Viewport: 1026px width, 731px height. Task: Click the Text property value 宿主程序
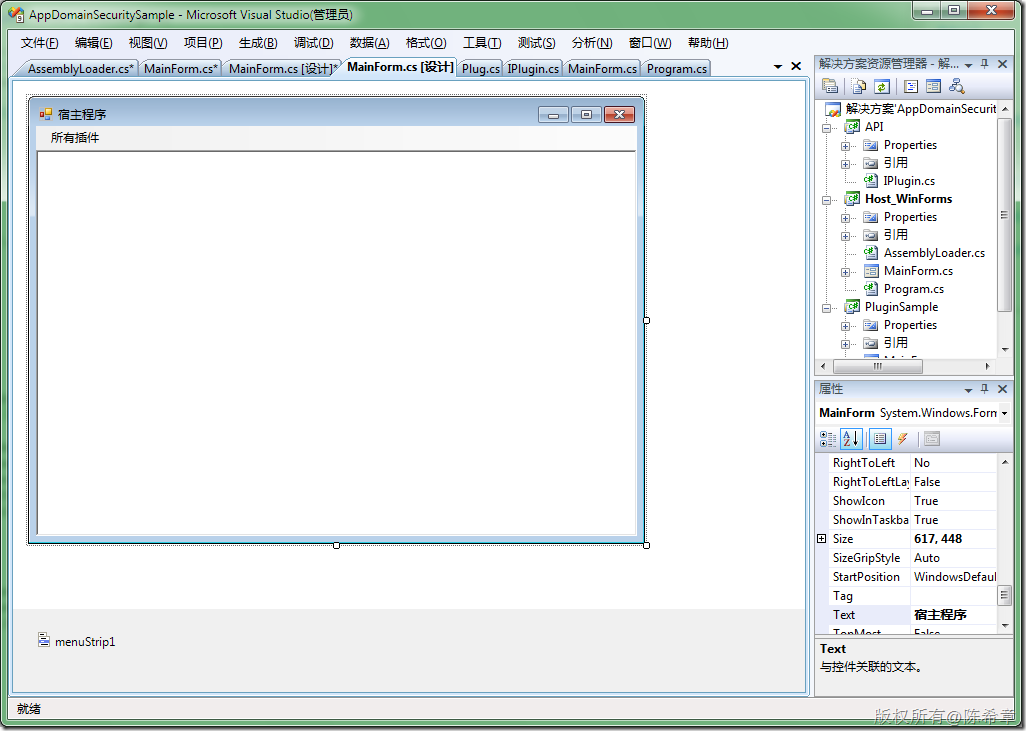(x=953, y=615)
